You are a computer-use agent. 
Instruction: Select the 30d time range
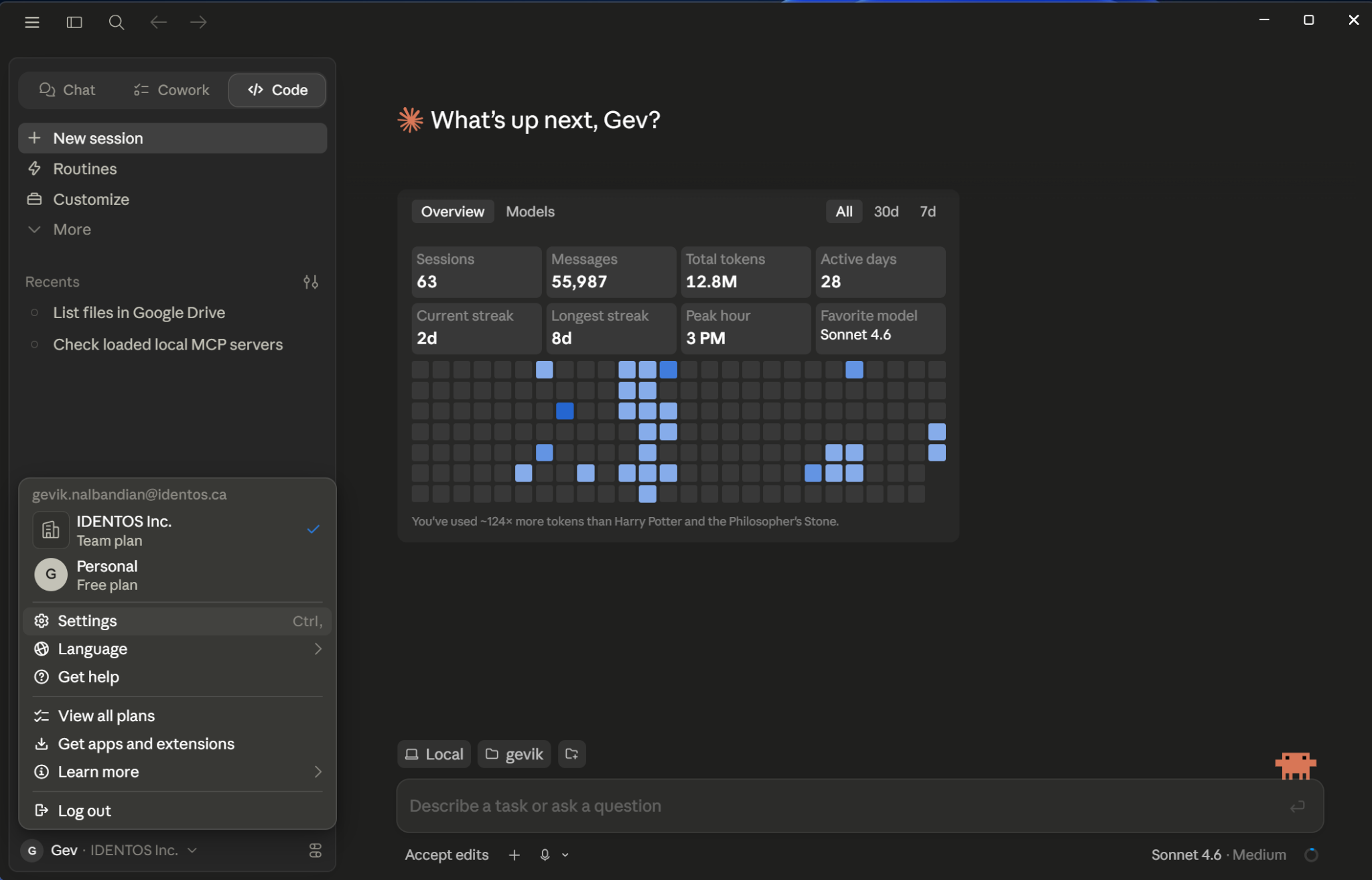point(886,212)
